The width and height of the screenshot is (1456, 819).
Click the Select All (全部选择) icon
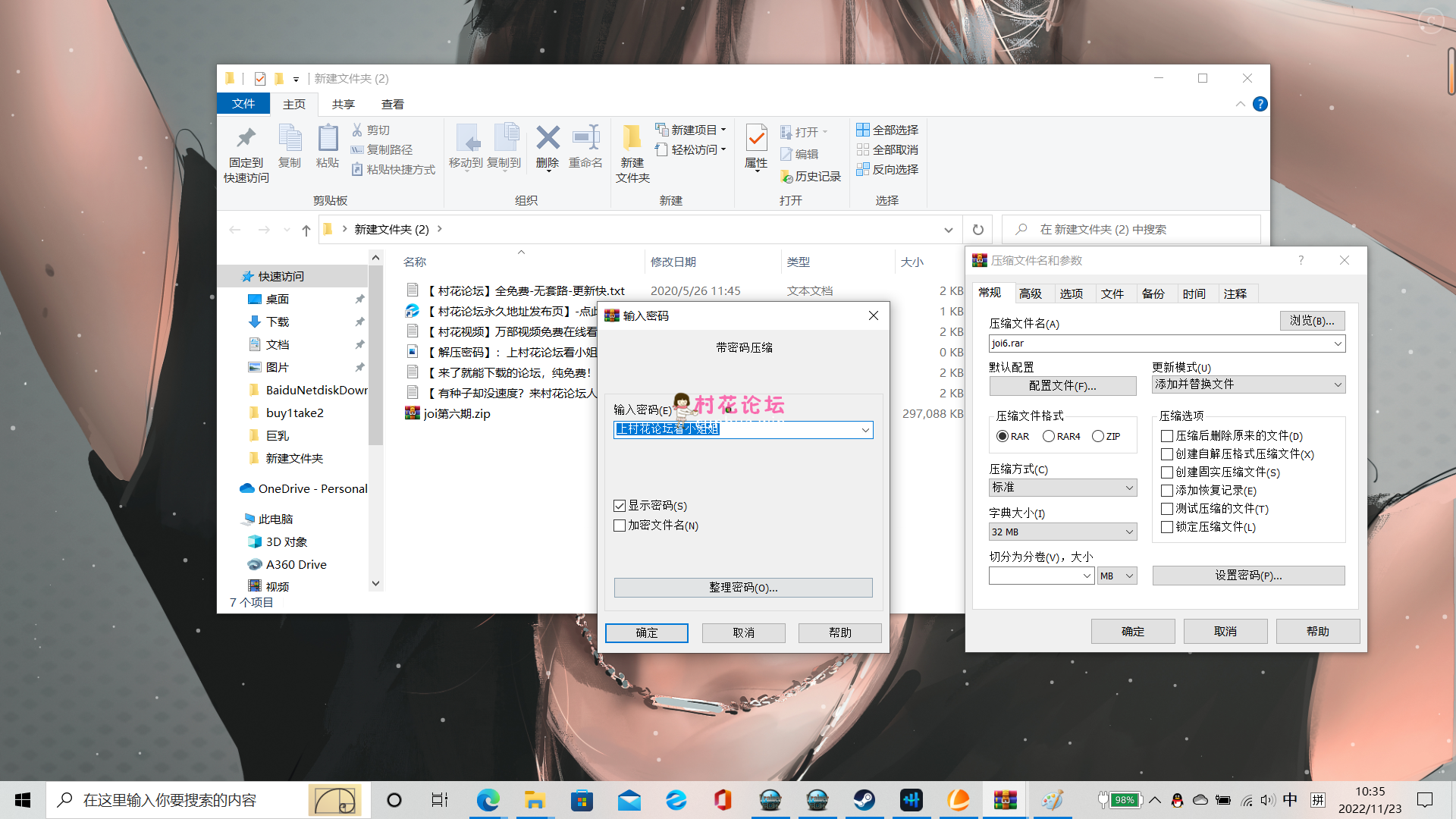tap(863, 130)
